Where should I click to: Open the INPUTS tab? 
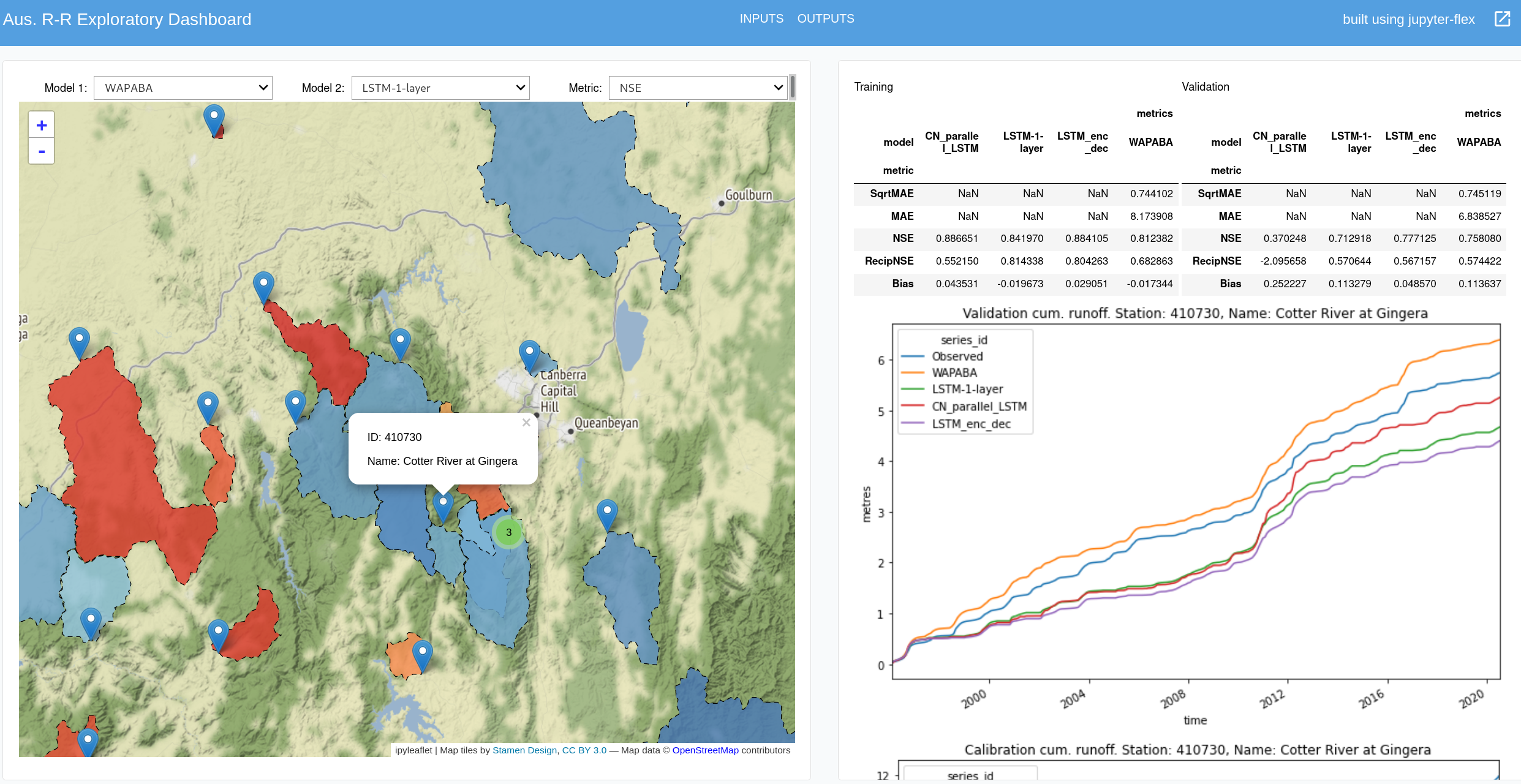pyautogui.click(x=761, y=19)
